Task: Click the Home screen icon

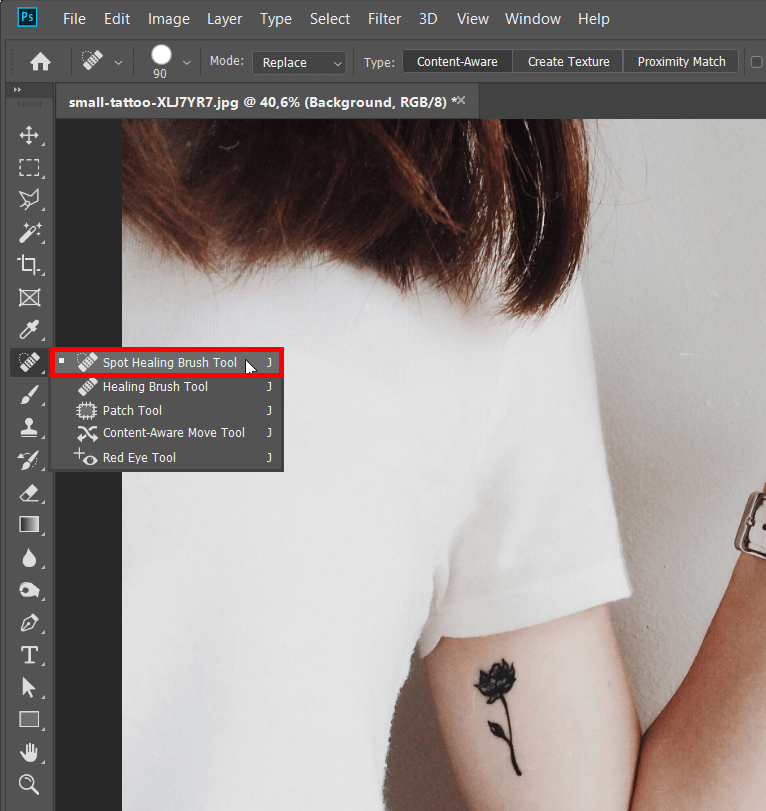Action: (x=40, y=62)
